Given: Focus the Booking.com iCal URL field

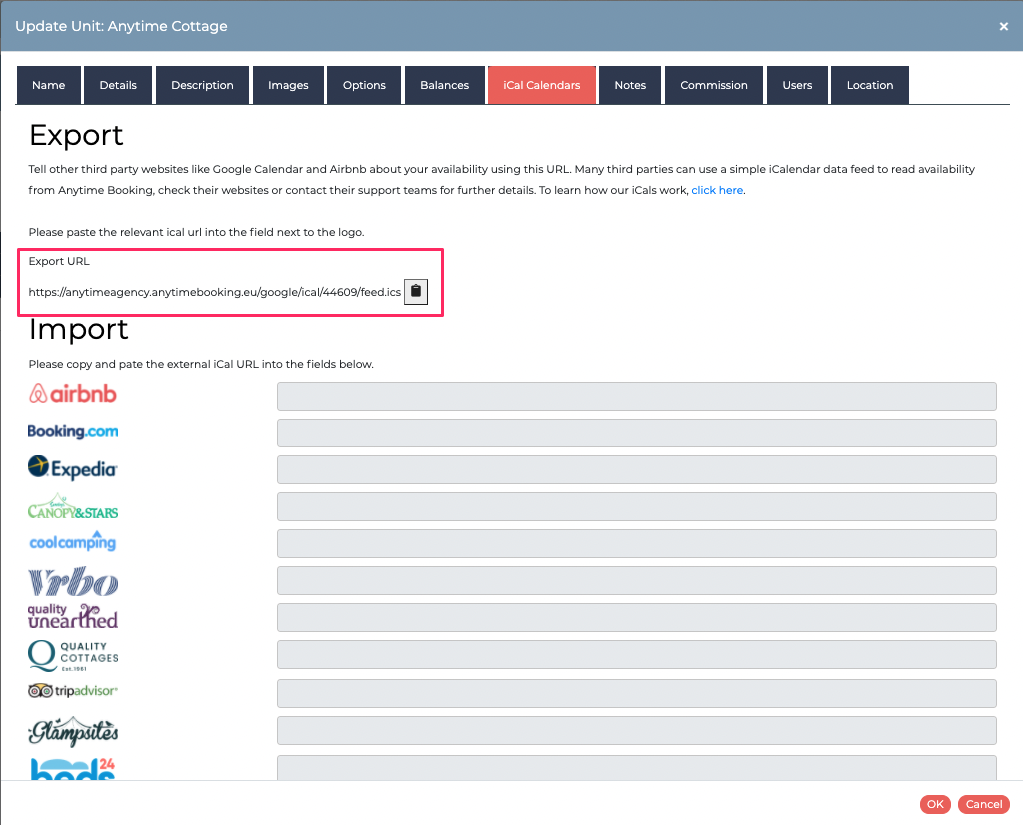Looking at the screenshot, I should click(637, 433).
